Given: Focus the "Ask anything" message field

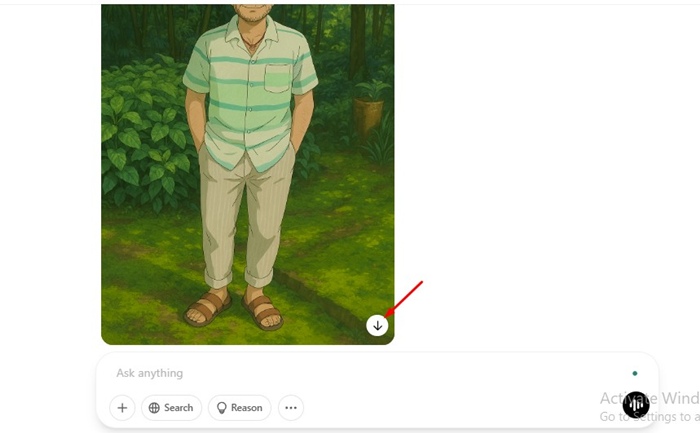Looking at the screenshot, I should (357, 373).
